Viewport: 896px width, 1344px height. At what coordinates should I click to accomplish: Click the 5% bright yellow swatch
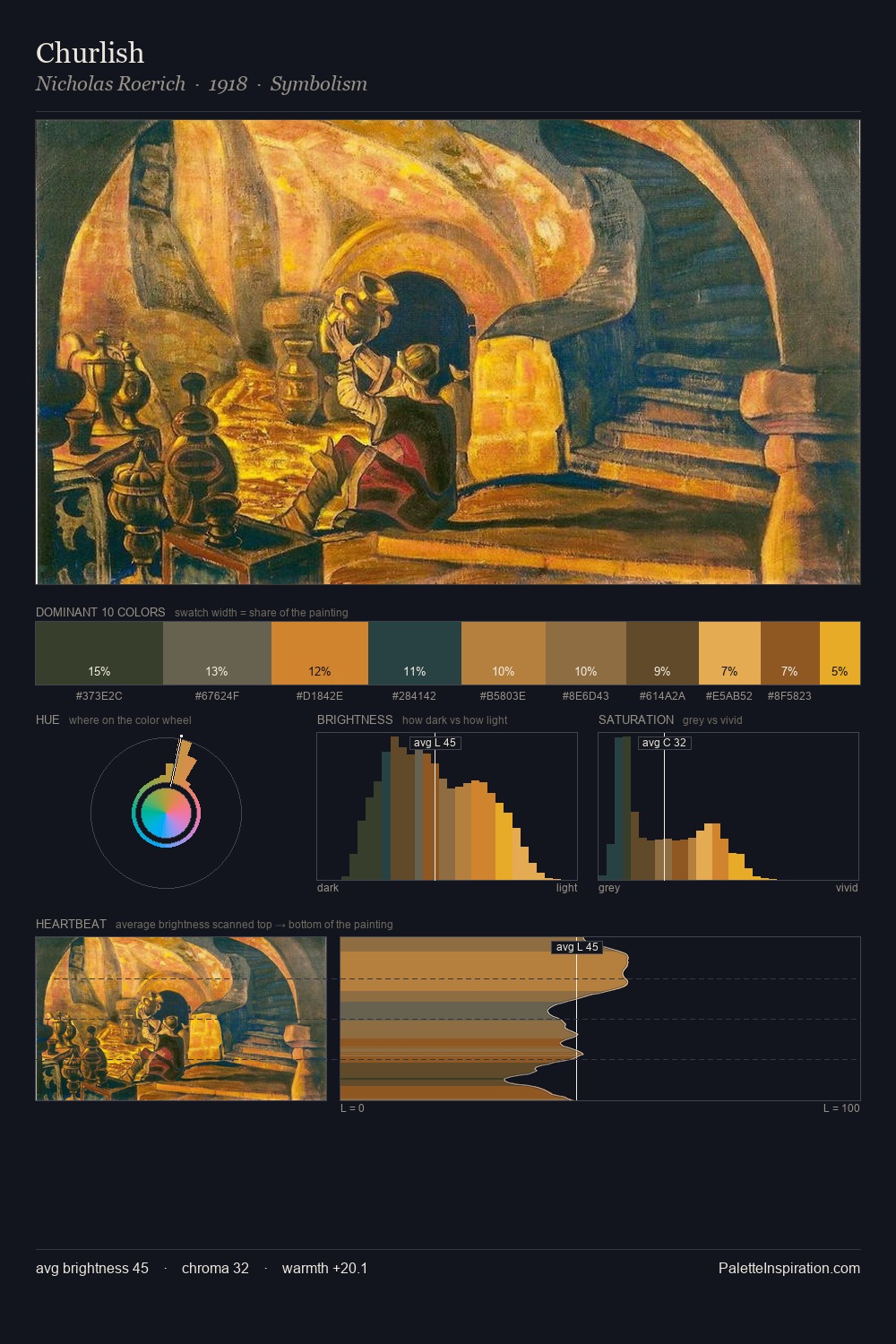pos(840,653)
